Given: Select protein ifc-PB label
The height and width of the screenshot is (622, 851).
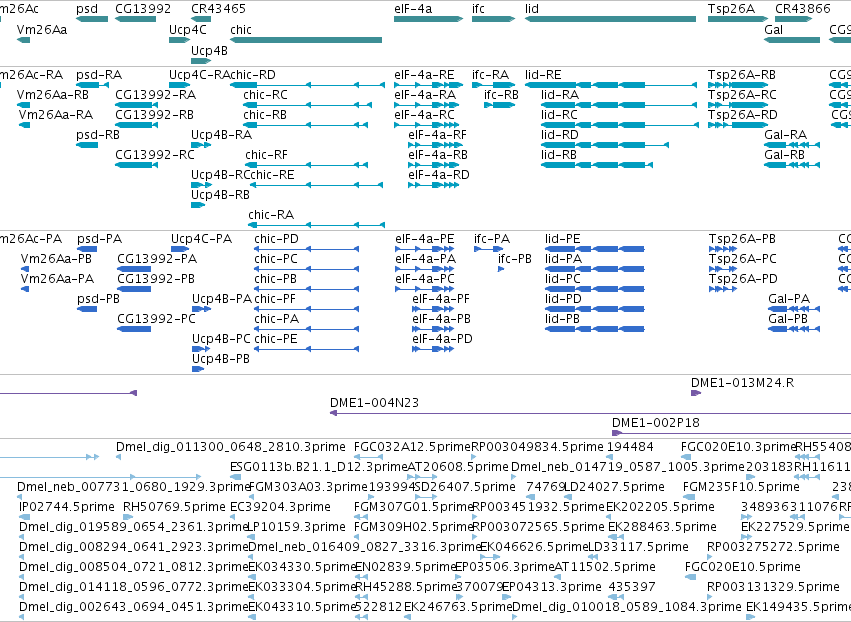Looking at the screenshot, I should coord(515,259).
